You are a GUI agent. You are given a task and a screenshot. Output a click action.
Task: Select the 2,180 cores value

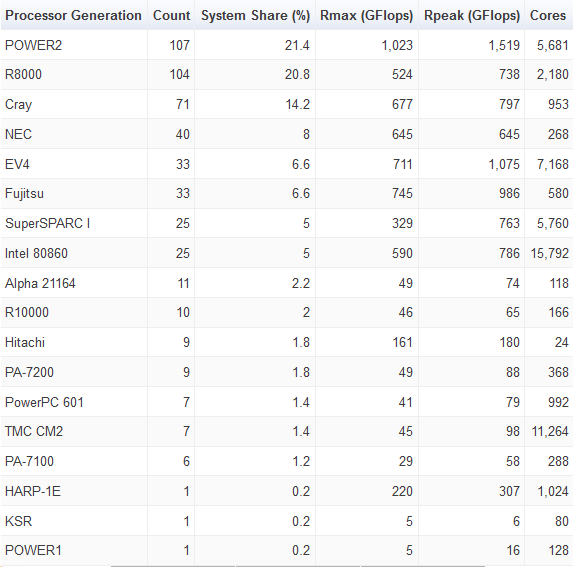click(553, 75)
